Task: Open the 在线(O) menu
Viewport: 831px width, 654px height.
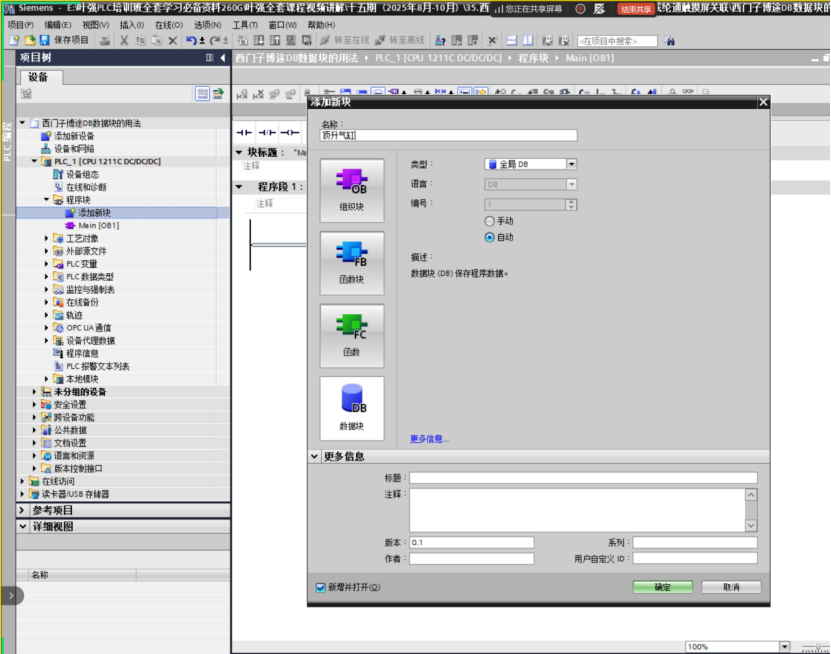Action: tap(169, 25)
